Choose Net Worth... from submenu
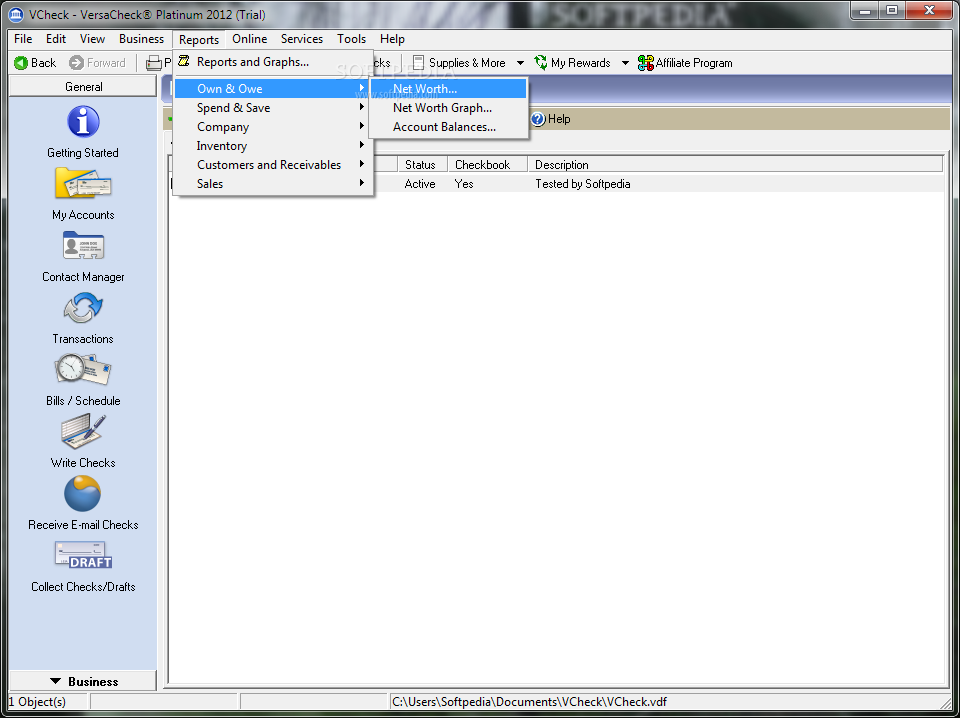The width and height of the screenshot is (960, 718). [449, 89]
